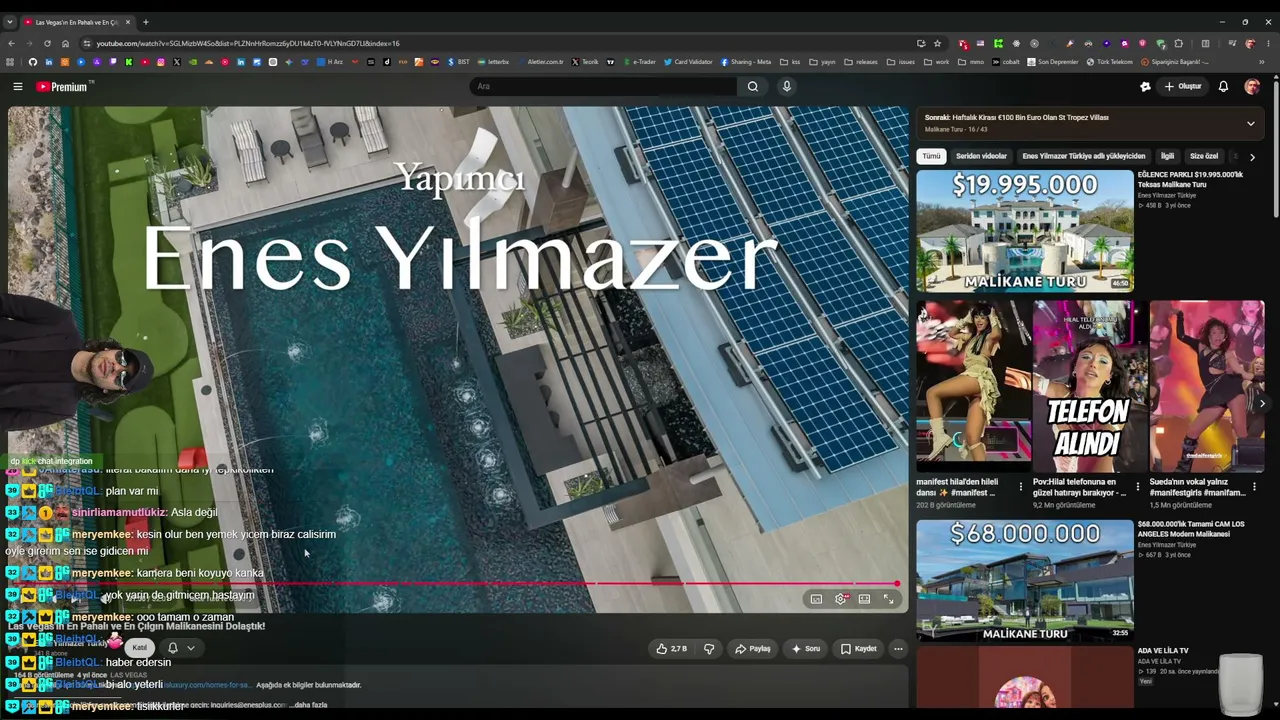Open the YouTube notifications bell
This screenshot has height=720, width=1280.
(1223, 87)
